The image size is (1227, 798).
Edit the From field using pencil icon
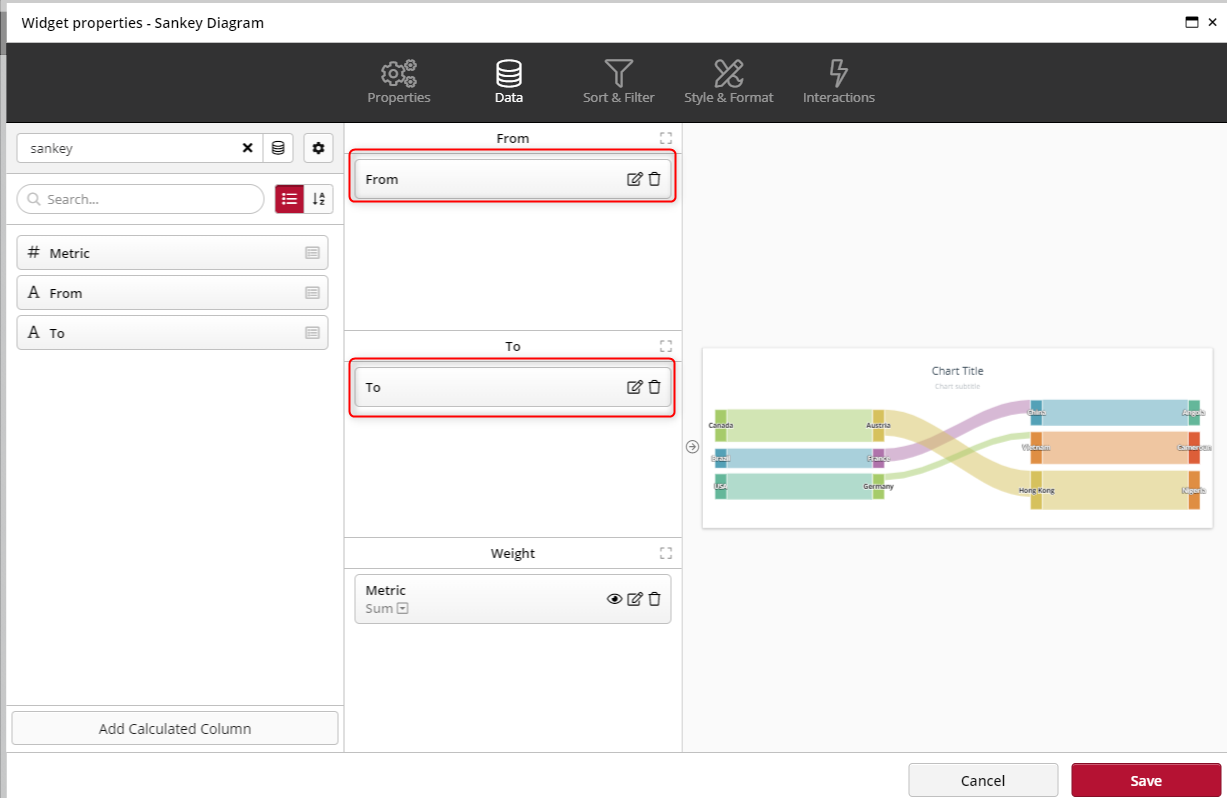pyautogui.click(x=634, y=179)
